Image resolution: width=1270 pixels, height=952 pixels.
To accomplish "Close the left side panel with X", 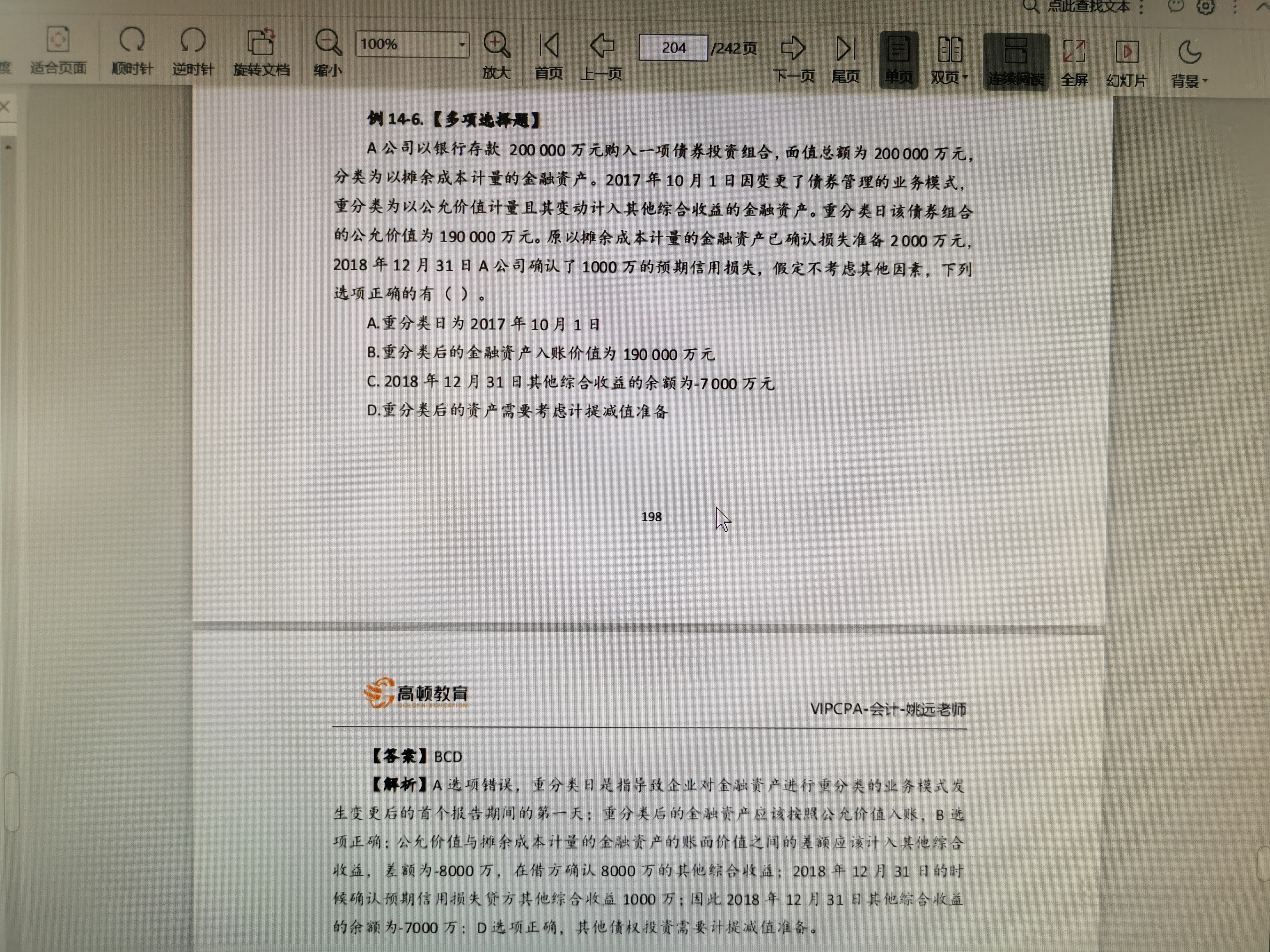I will click(x=5, y=107).
